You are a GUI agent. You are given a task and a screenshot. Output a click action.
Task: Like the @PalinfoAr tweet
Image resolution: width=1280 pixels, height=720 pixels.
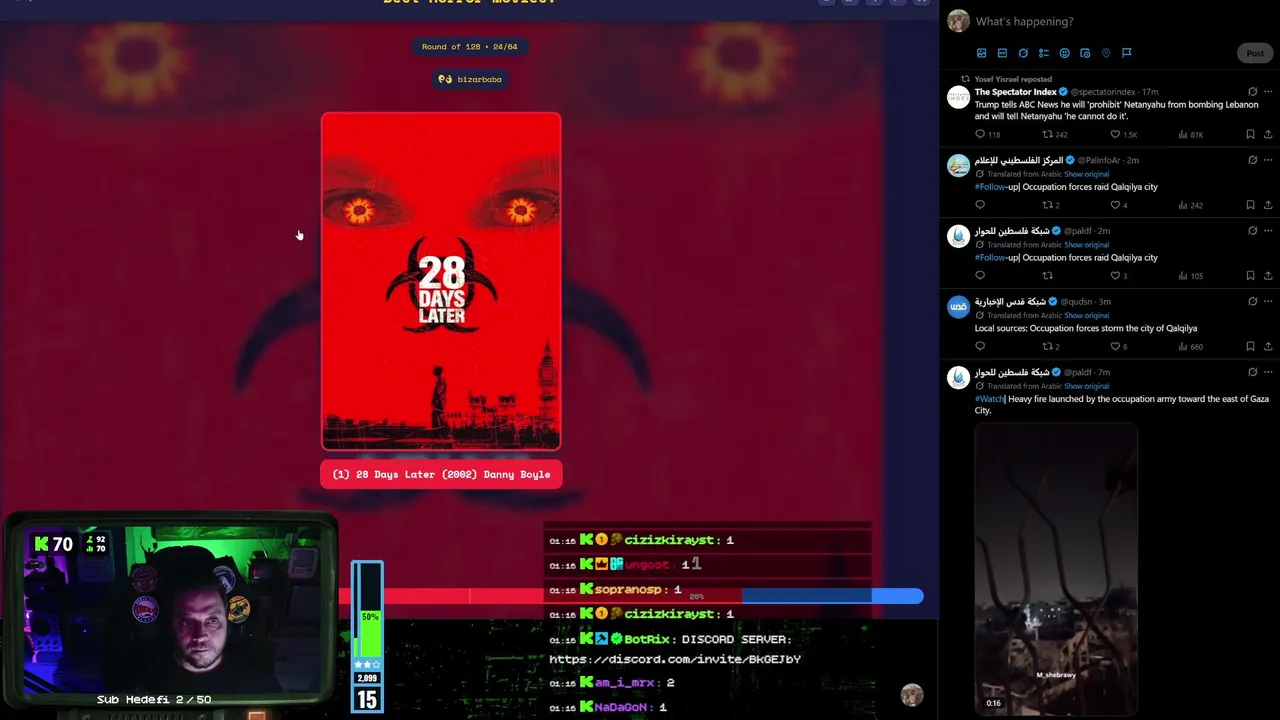click(x=1115, y=205)
